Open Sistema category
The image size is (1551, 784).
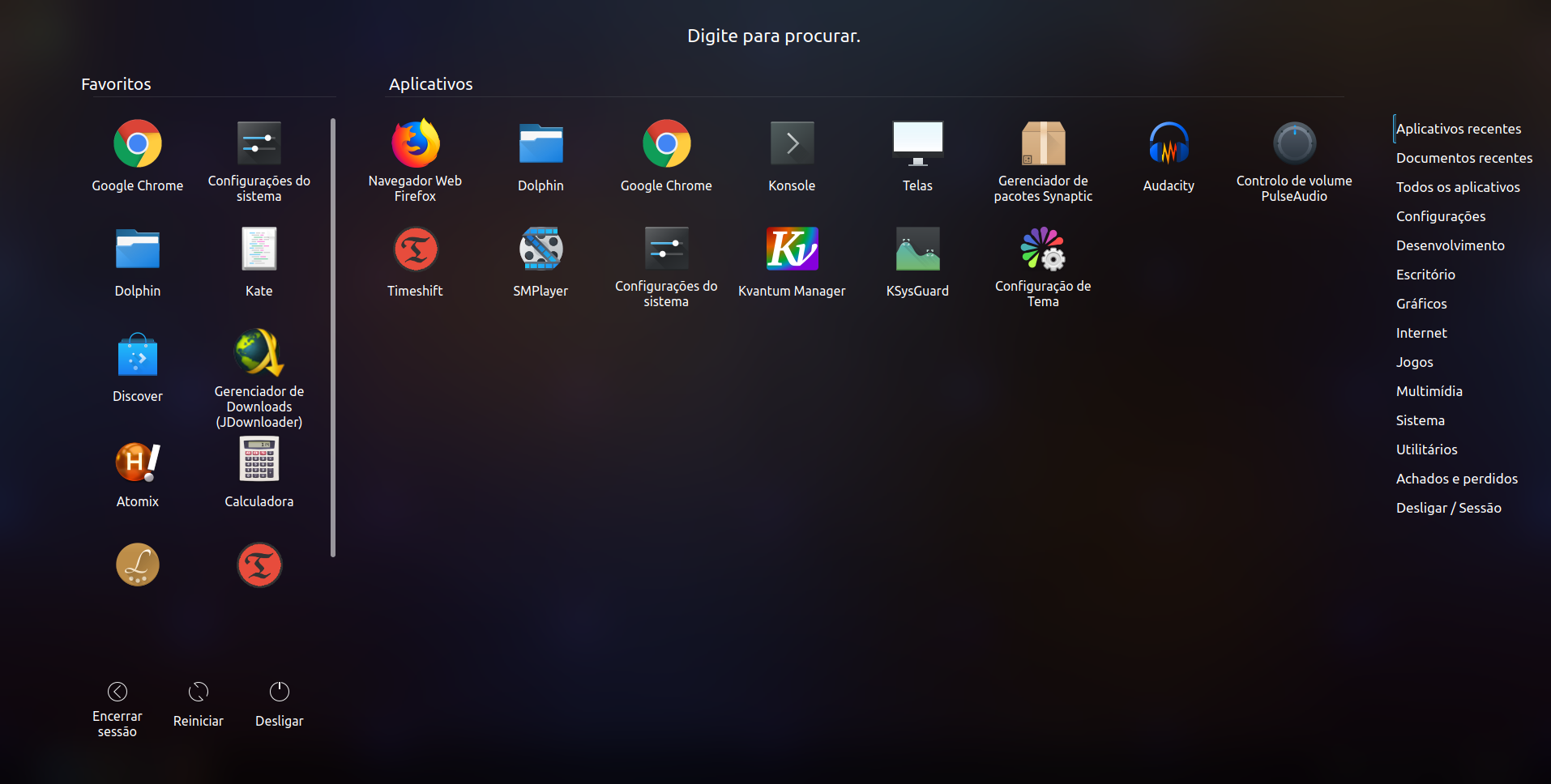coord(1421,420)
